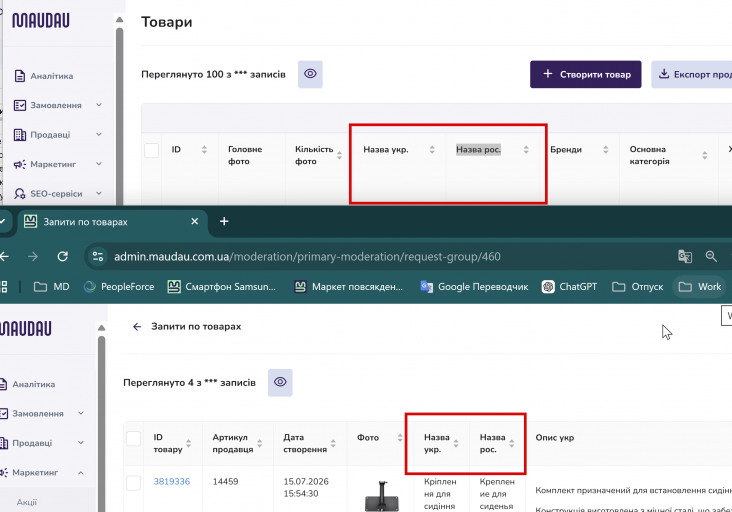
Task: Reload the current page
Action: (x=63, y=256)
